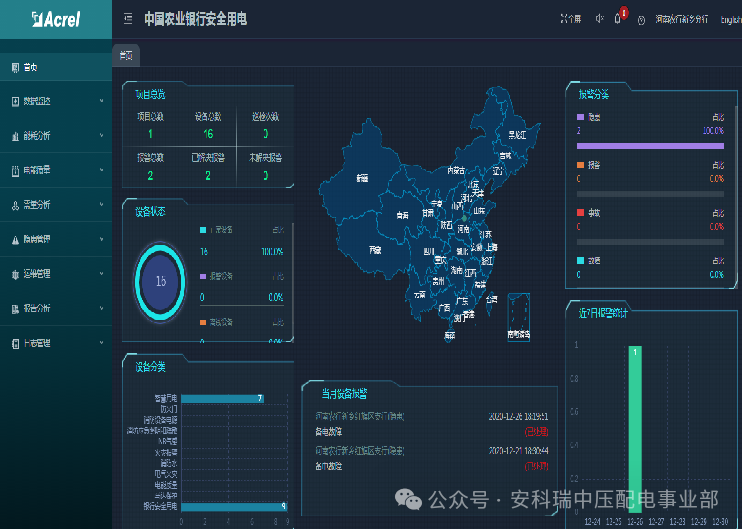The image size is (743, 530).
Task: Click the 项目总数 value 1
Action: (x=150, y=134)
